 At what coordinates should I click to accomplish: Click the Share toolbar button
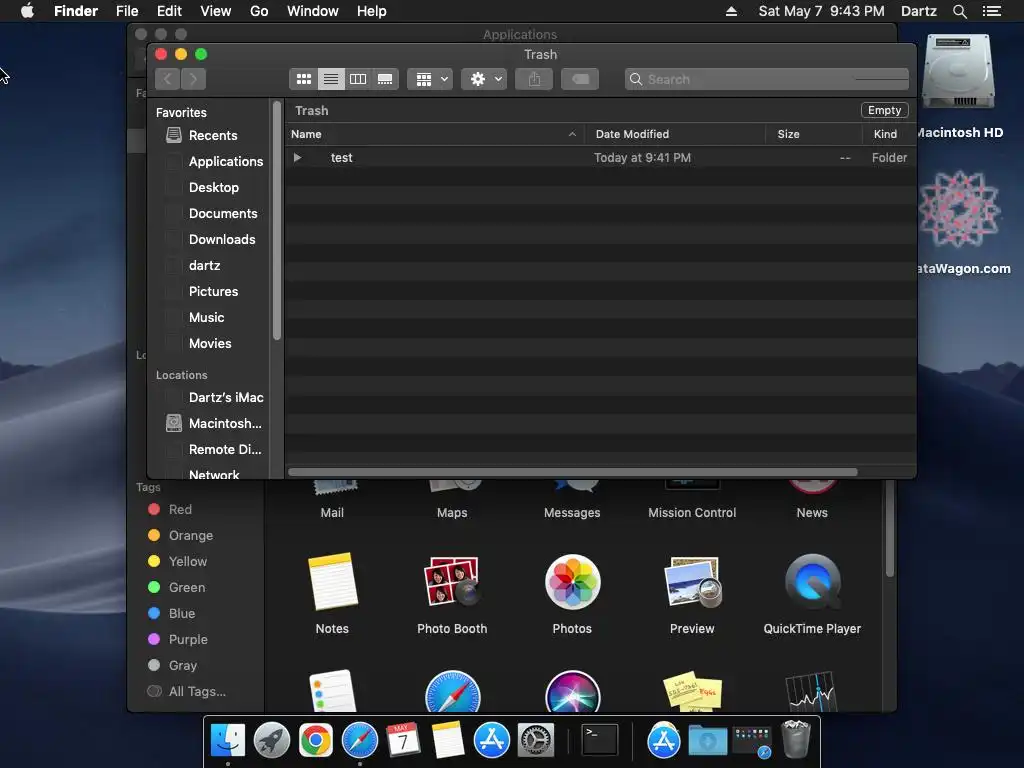pos(534,79)
